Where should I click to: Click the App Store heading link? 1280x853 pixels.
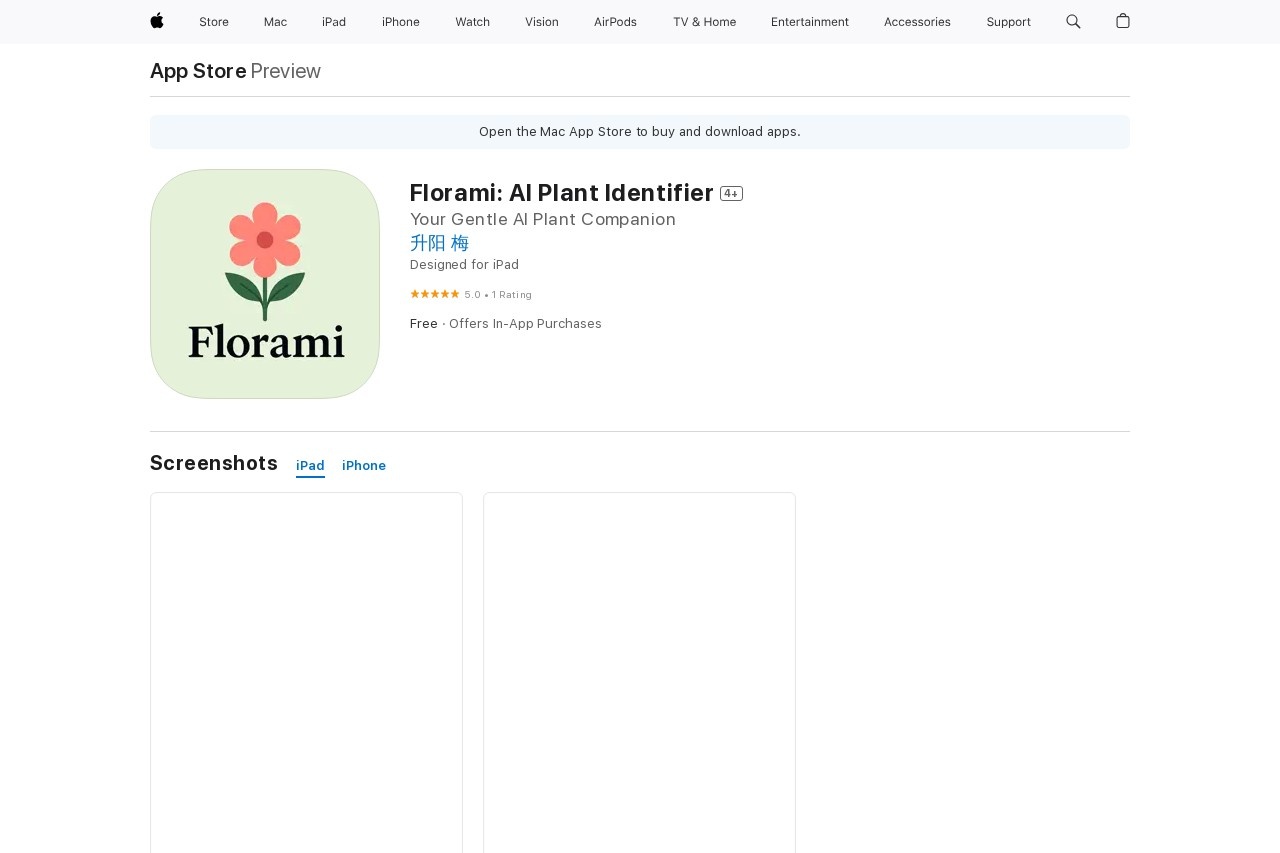pyautogui.click(x=198, y=71)
